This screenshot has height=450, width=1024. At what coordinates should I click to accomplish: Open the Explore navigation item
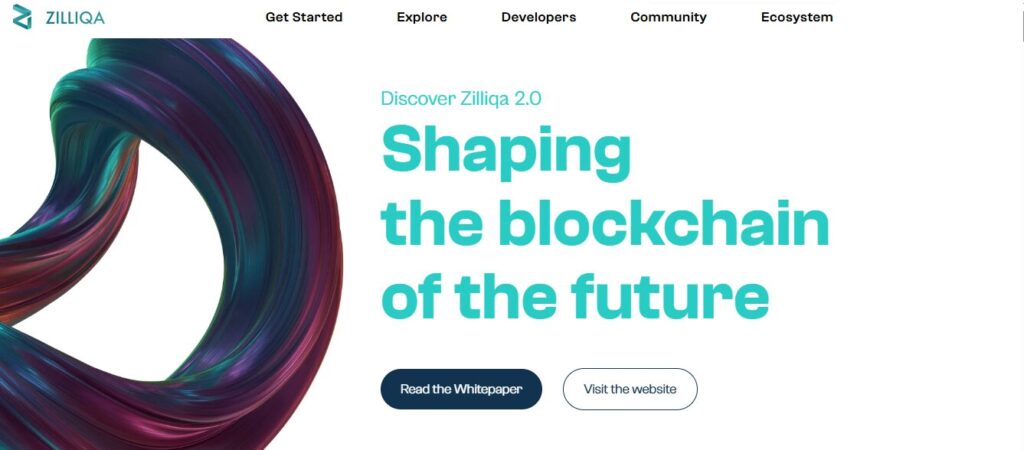coord(422,17)
